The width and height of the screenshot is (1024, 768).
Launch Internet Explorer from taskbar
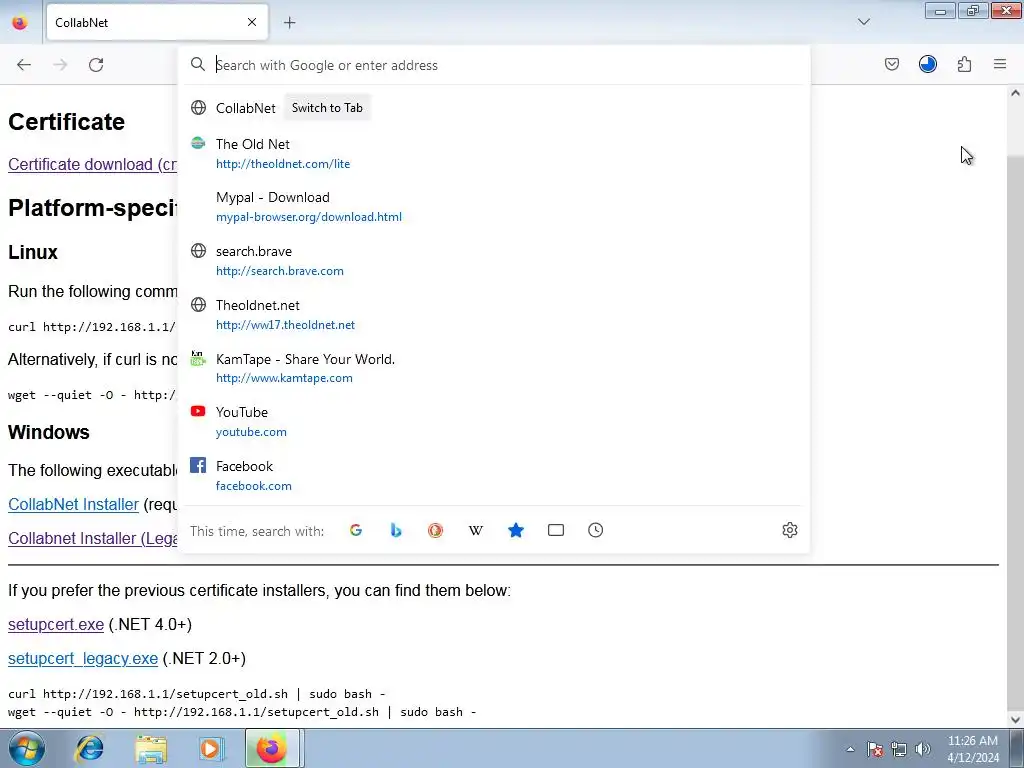[x=89, y=748]
